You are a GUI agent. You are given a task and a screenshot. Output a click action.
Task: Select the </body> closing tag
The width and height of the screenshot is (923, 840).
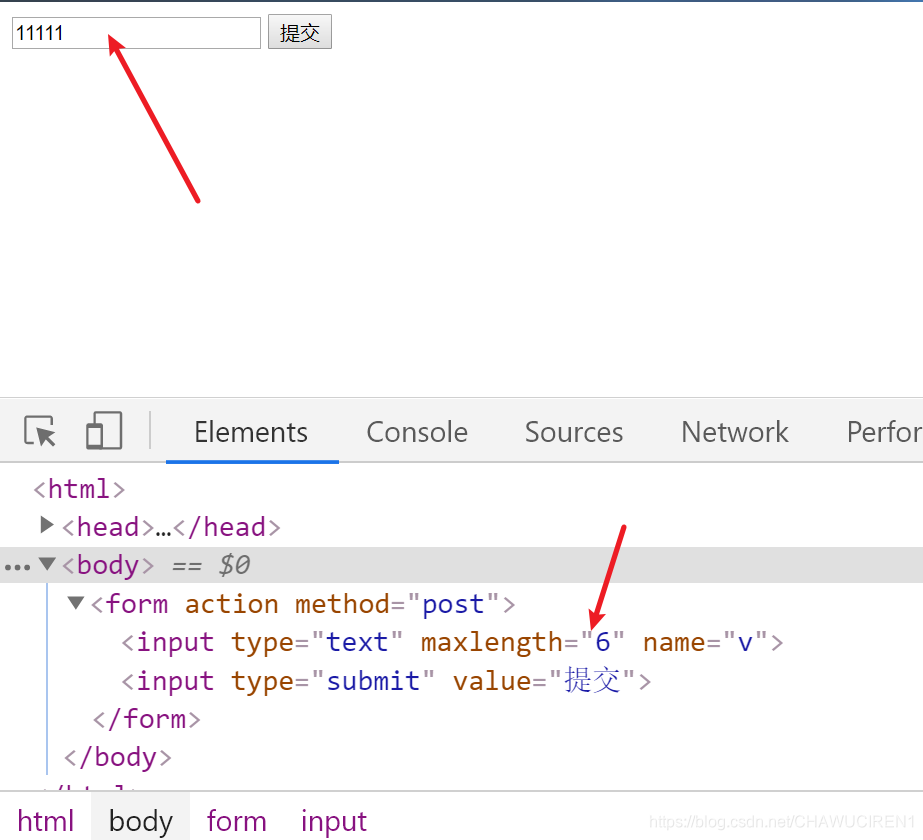[x=118, y=757]
